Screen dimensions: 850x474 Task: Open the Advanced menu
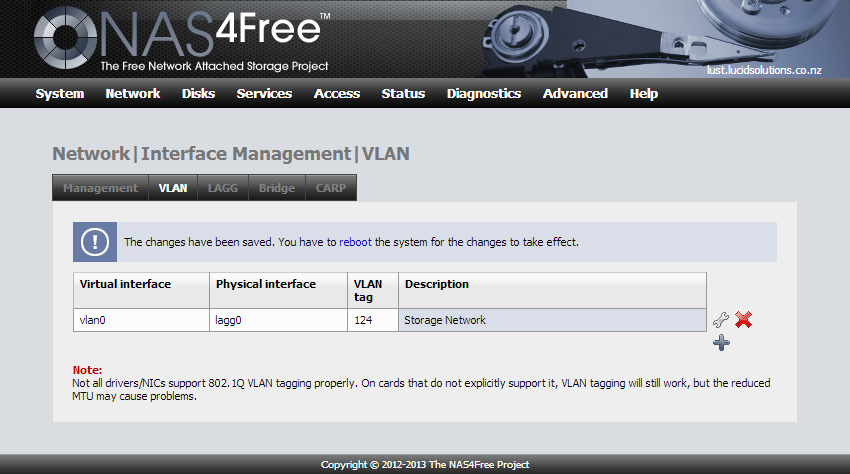[575, 93]
